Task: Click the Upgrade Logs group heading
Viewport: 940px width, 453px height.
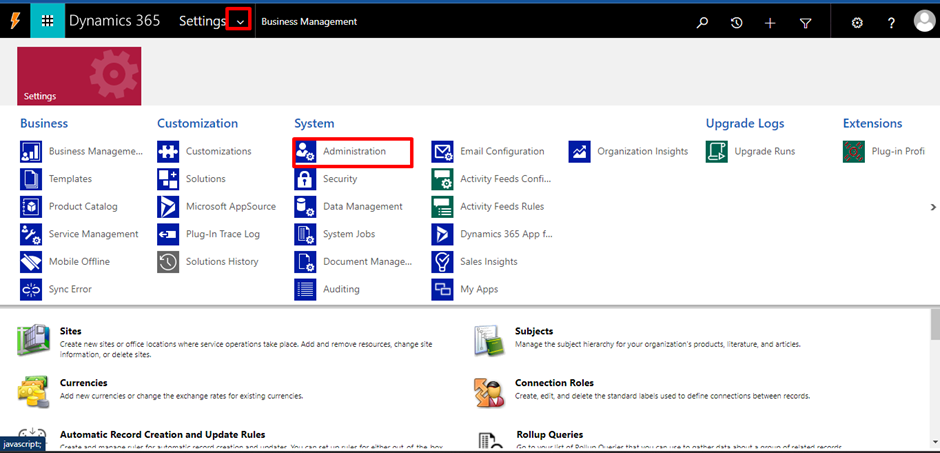Action: tap(745, 123)
